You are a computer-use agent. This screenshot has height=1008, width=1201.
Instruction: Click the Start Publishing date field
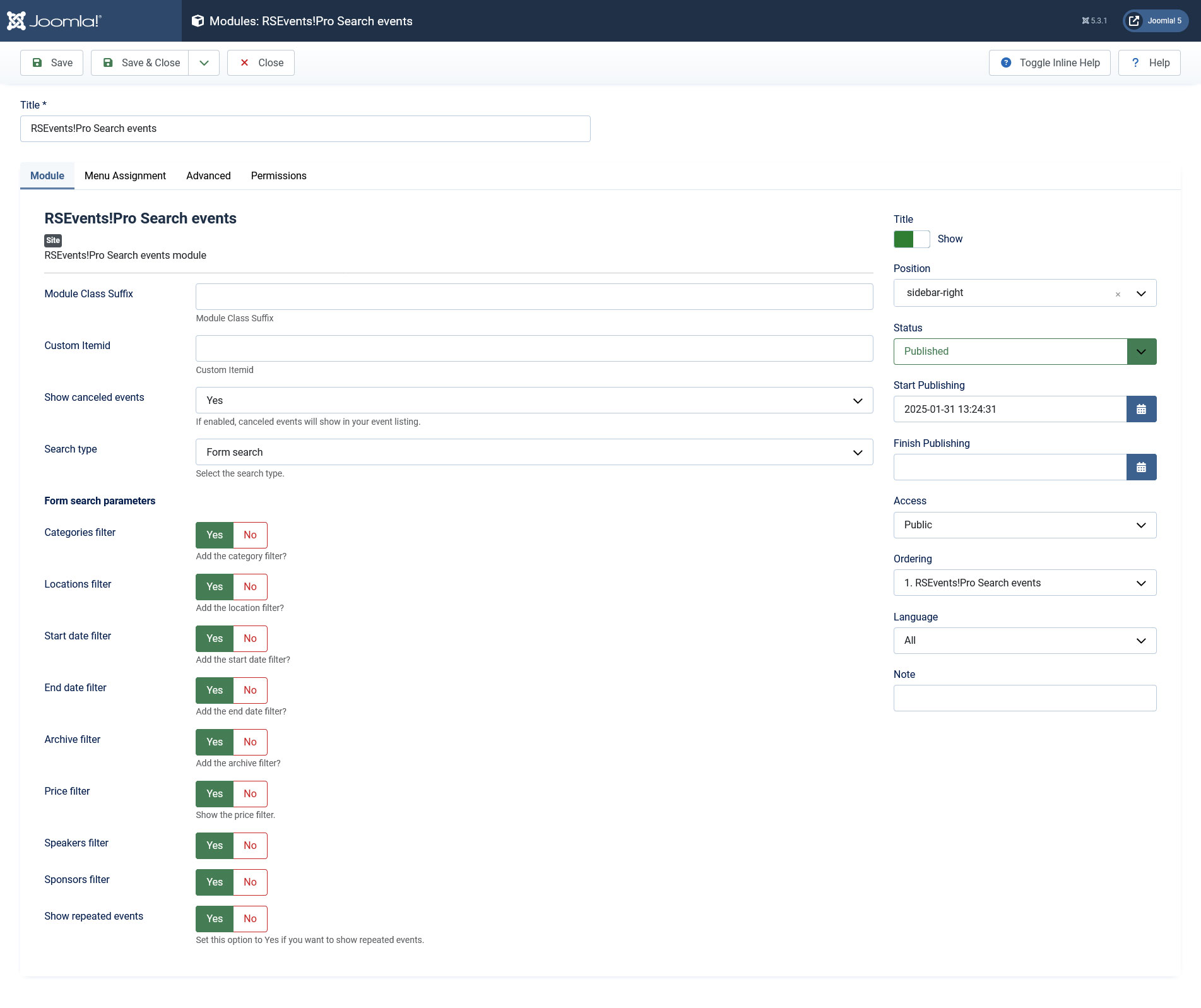tap(1010, 409)
